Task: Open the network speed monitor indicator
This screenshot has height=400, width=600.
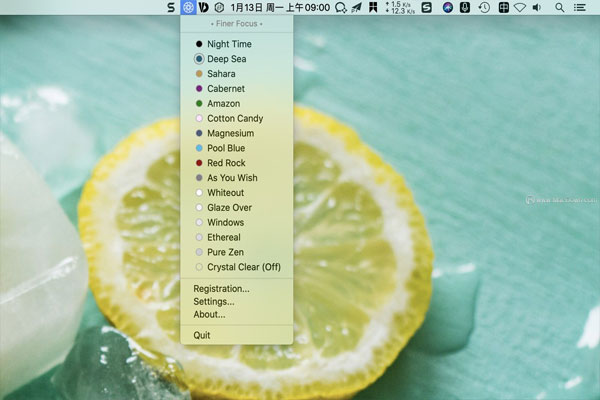Action: coord(400,8)
